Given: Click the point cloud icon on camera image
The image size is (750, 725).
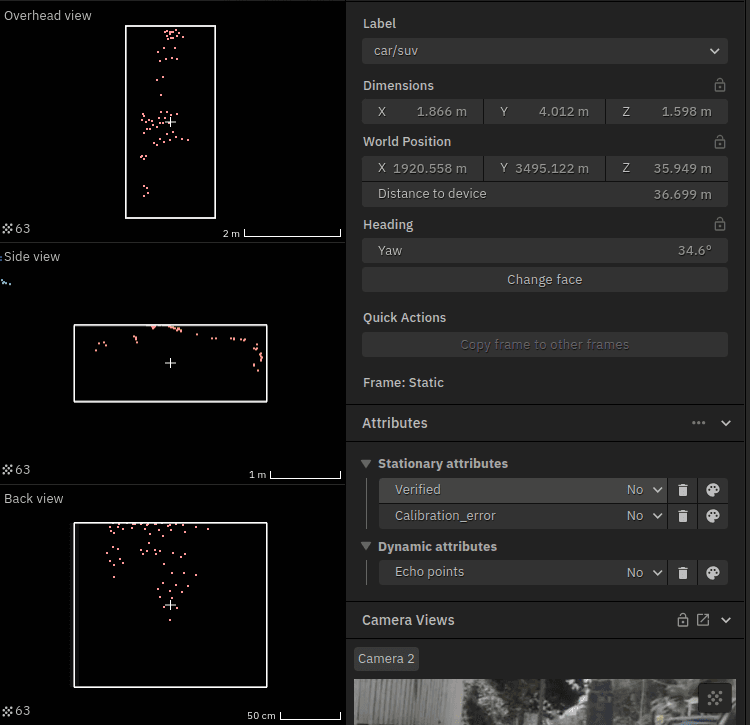Looking at the screenshot, I should (714, 697).
